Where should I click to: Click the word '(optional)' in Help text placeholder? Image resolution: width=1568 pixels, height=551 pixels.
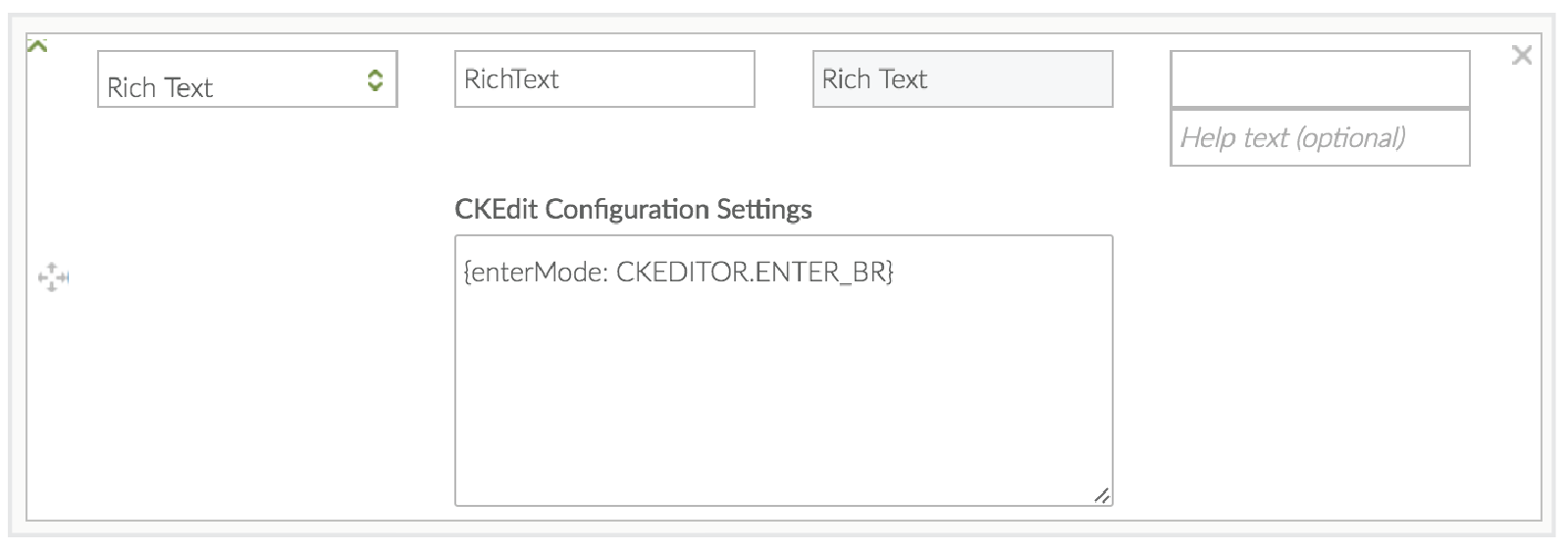tap(1350, 137)
